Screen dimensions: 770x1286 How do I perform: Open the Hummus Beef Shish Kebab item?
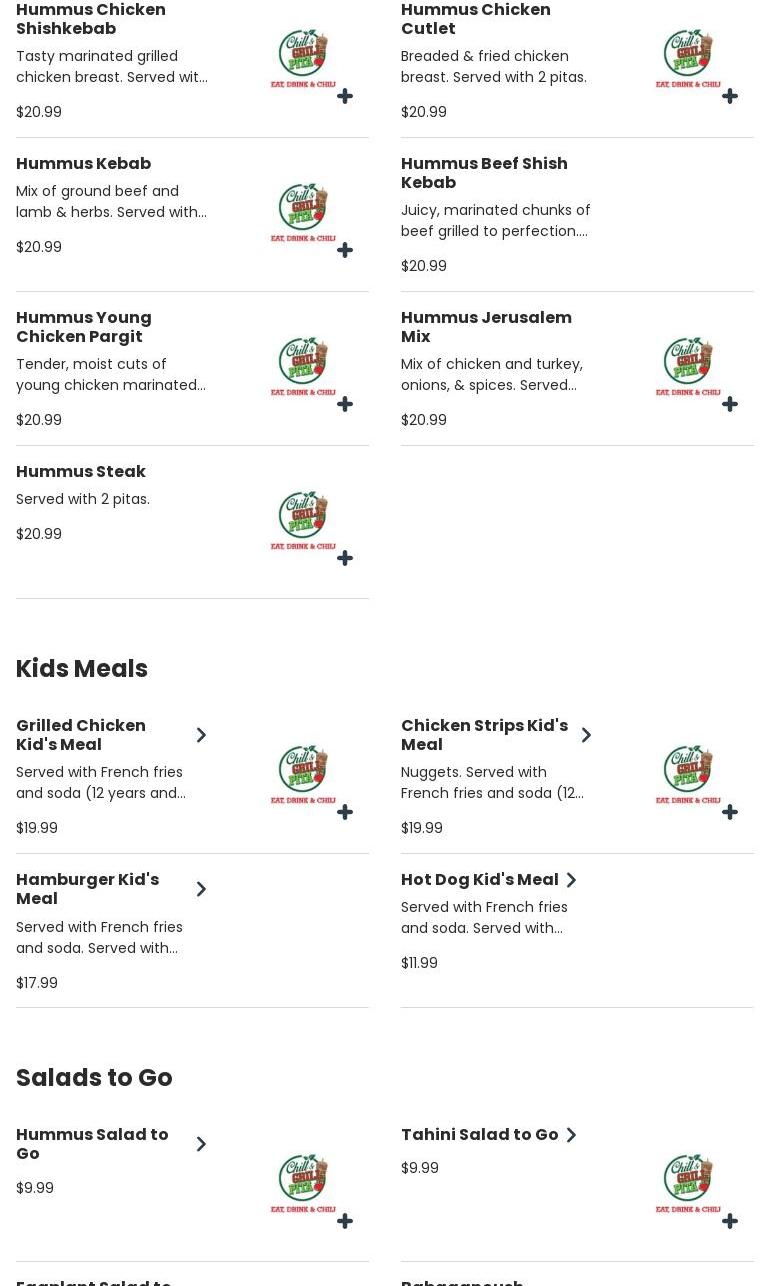(x=484, y=173)
